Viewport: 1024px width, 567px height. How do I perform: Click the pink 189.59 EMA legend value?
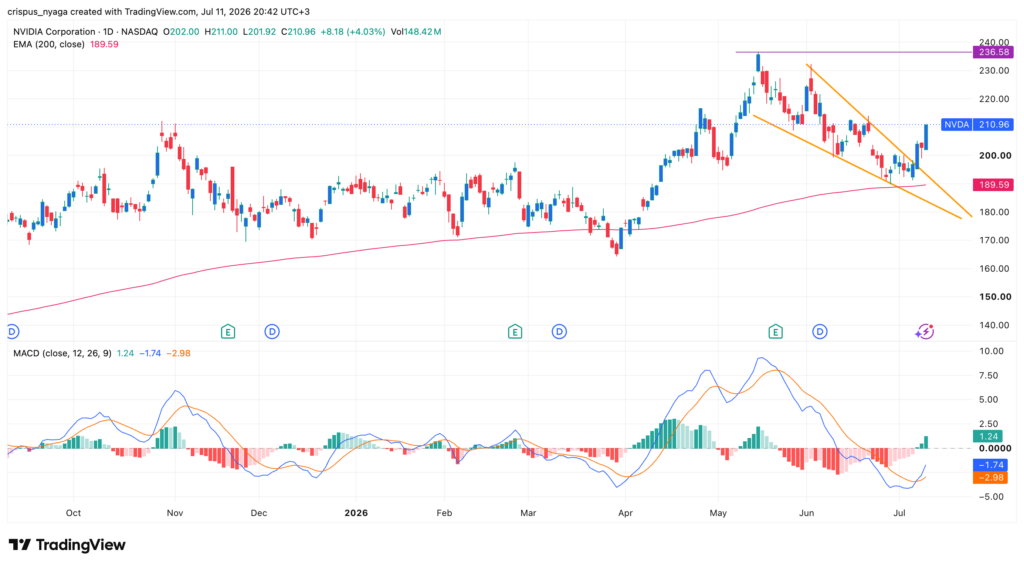[104, 44]
